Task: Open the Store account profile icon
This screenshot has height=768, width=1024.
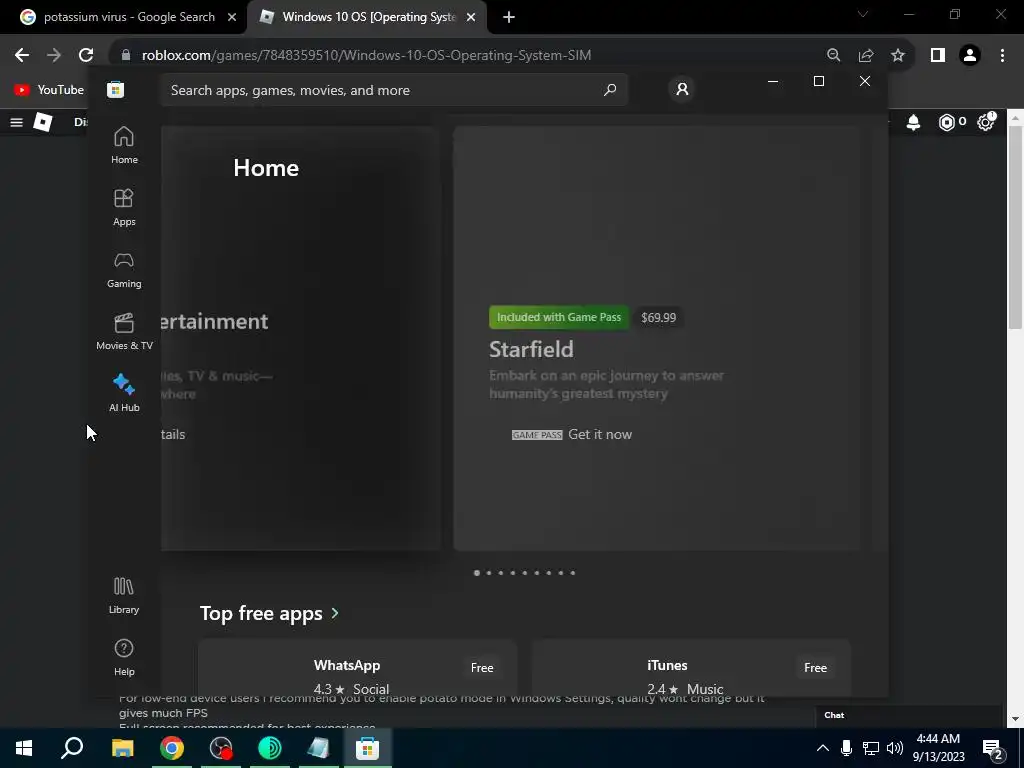Action: click(x=682, y=89)
